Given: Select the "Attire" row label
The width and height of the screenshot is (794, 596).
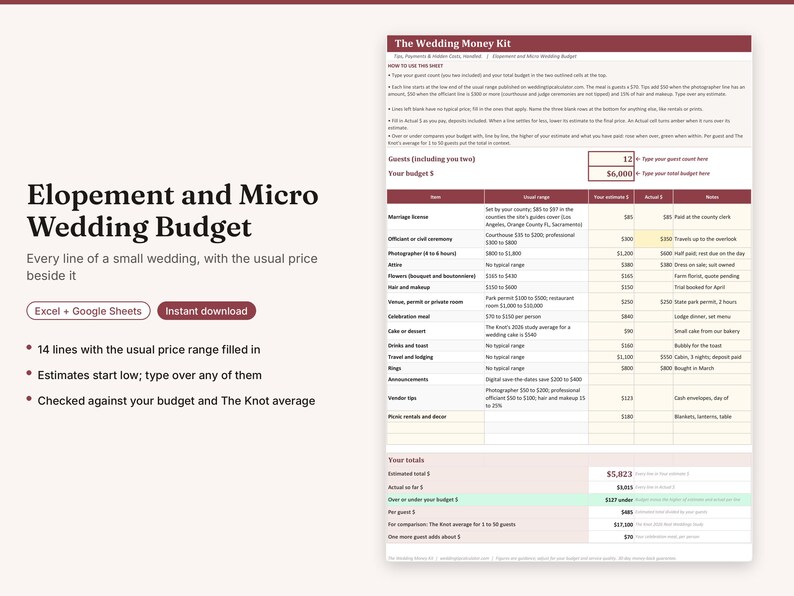Looking at the screenshot, I should coord(395,265).
